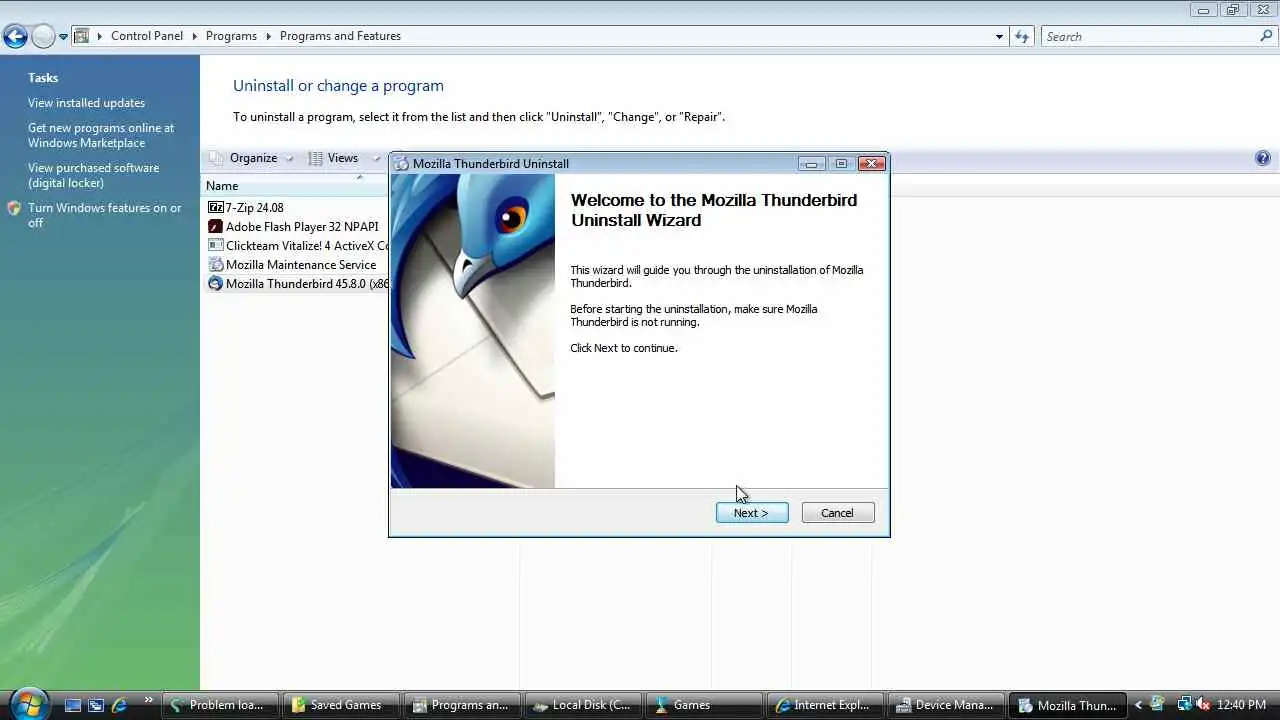Click Show Desktop in Quick Launch
Screen dimensions: 1280x720
click(x=73, y=705)
